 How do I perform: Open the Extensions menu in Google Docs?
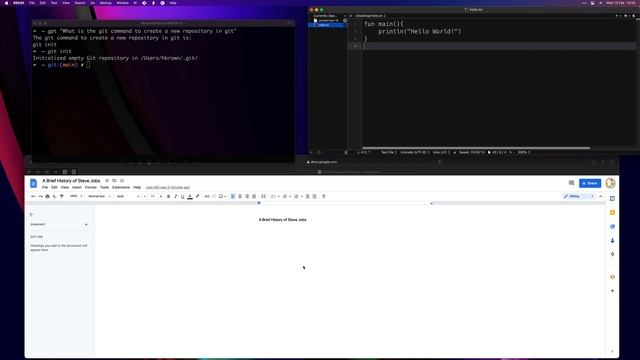[x=121, y=187]
